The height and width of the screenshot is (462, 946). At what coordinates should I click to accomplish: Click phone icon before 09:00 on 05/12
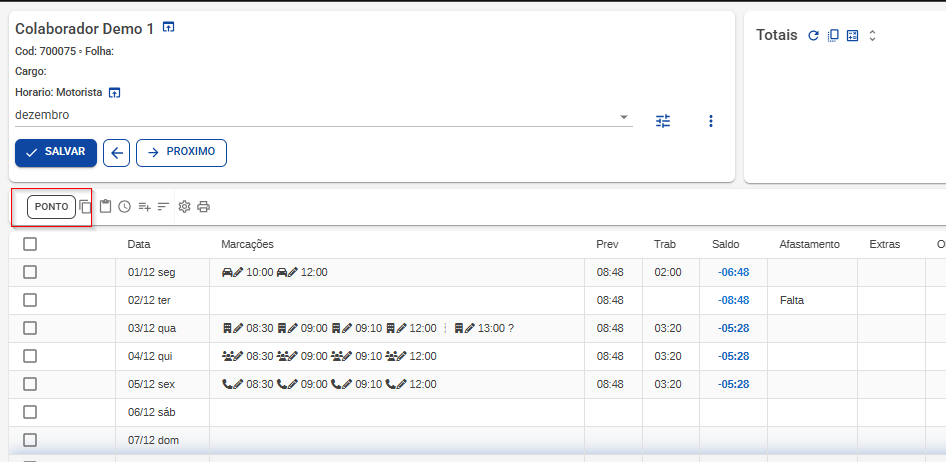click(282, 384)
